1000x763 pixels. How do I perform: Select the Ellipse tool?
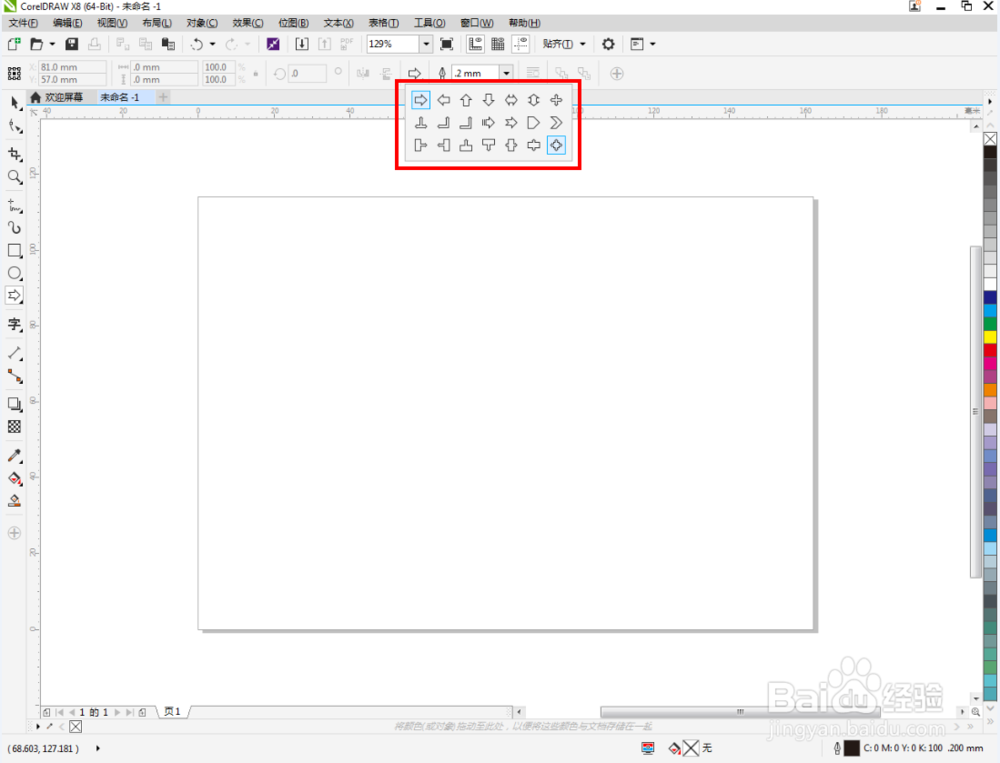tap(14, 273)
